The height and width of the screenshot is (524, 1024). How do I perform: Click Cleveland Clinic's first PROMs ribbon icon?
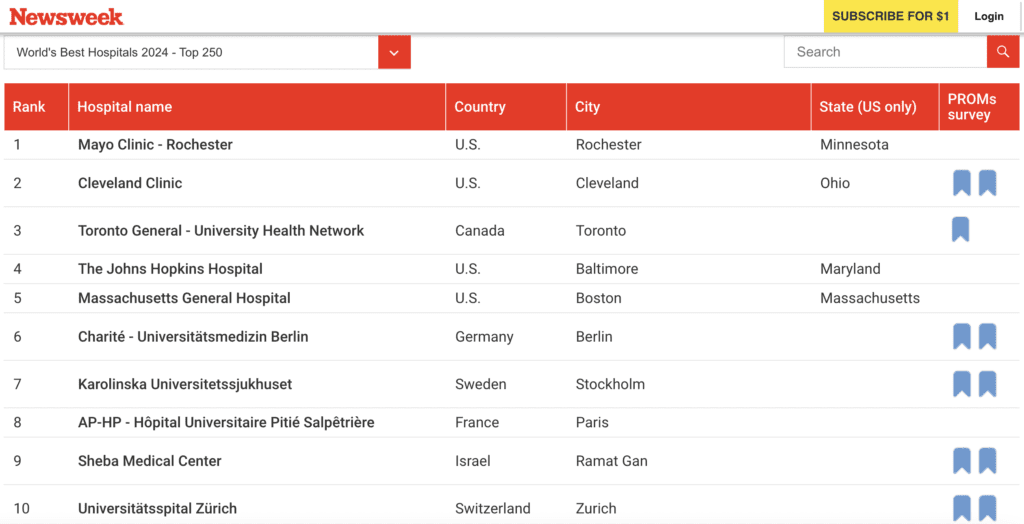961,183
